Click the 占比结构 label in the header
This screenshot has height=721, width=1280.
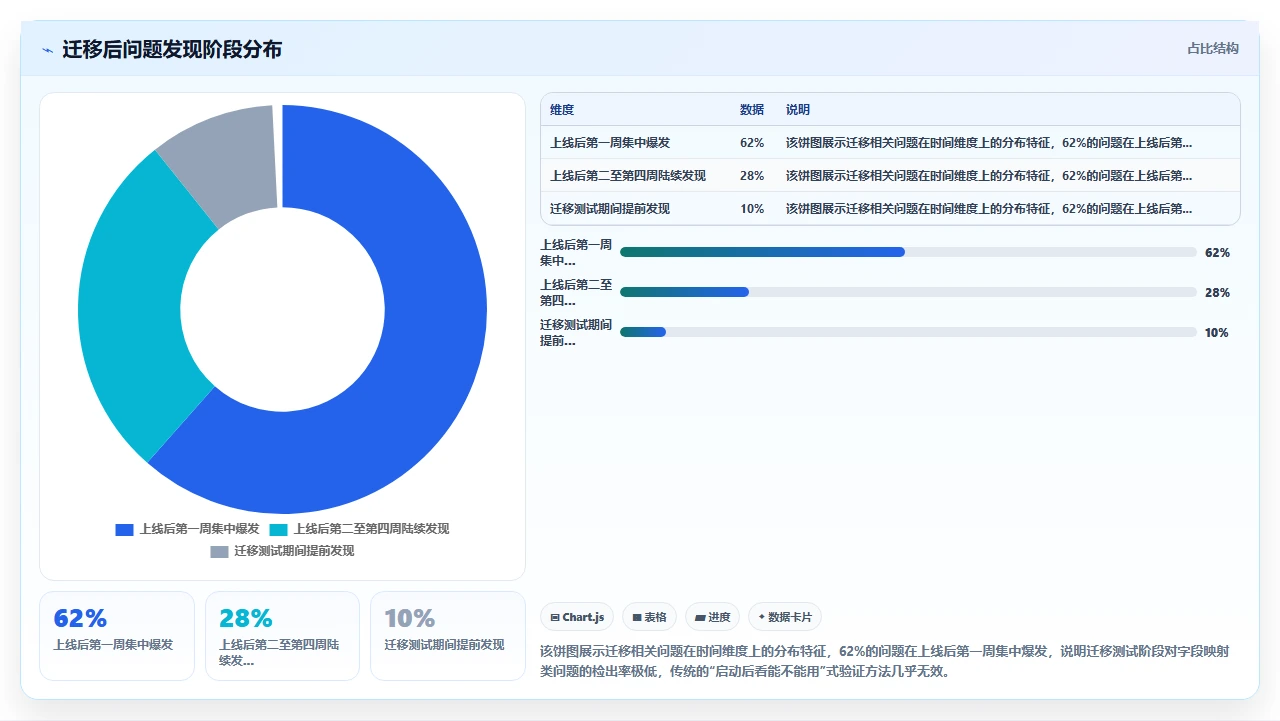pyautogui.click(x=1213, y=48)
